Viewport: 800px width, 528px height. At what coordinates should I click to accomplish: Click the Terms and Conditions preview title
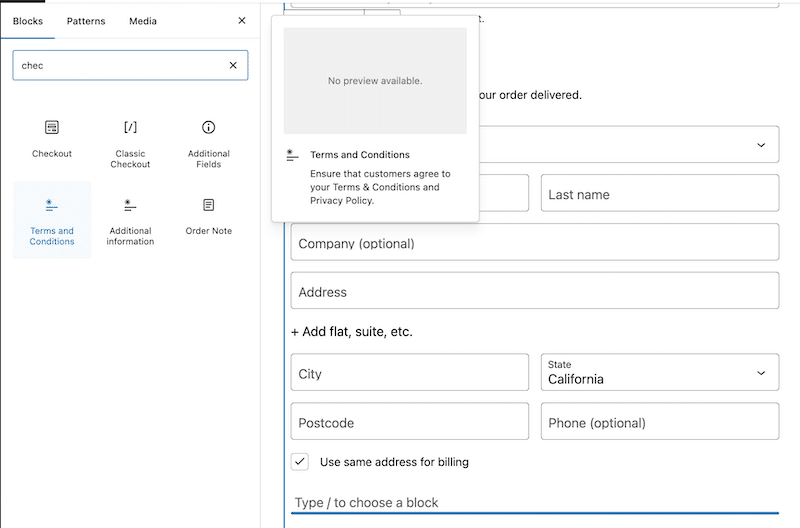coord(360,155)
